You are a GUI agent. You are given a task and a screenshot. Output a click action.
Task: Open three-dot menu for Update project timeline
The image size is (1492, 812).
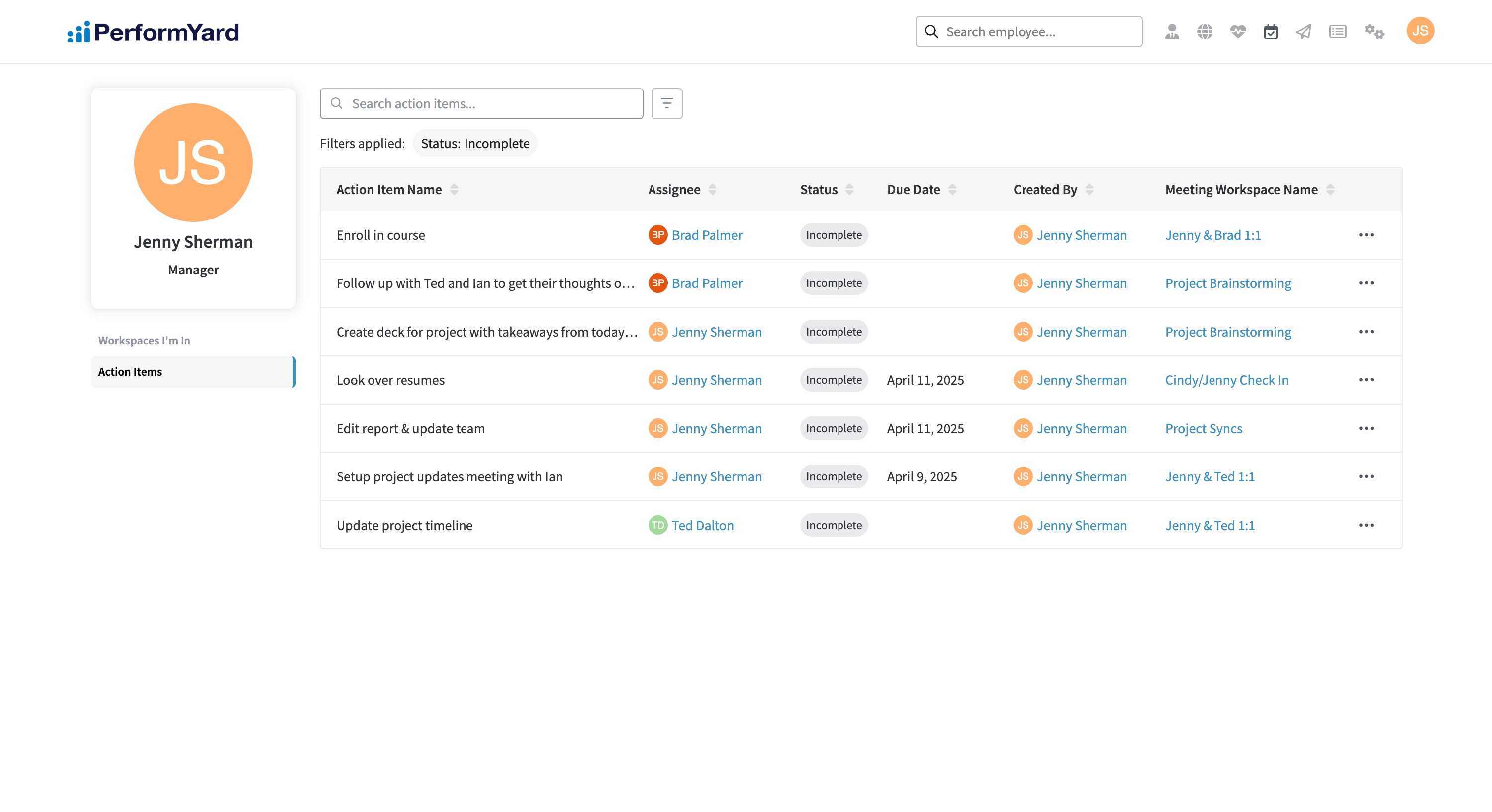1366,525
